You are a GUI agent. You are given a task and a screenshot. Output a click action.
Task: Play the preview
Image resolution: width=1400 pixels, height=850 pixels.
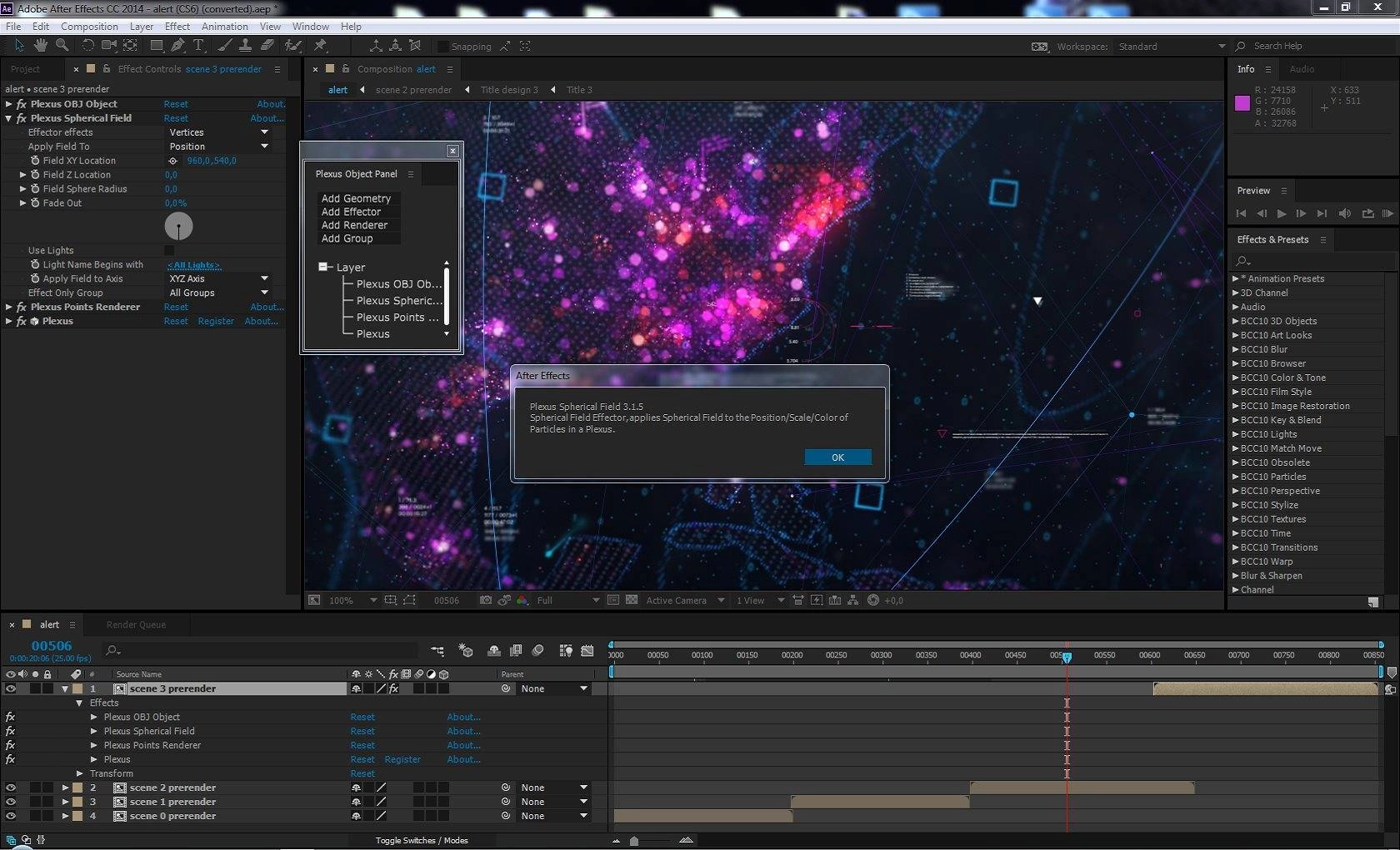tap(1282, 214)
